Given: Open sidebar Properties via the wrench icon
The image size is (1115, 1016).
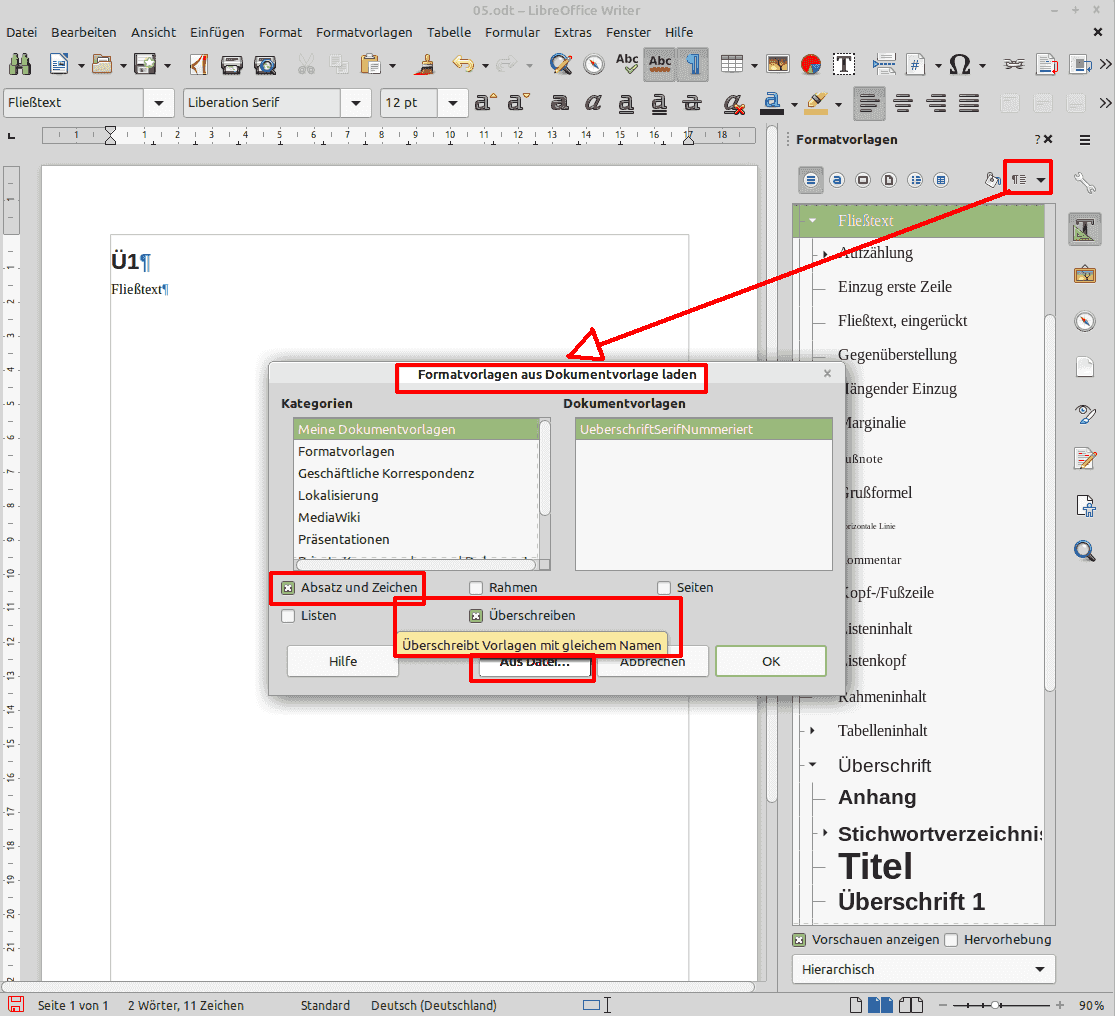Looking at the screenshot, I should point(1085,181).
